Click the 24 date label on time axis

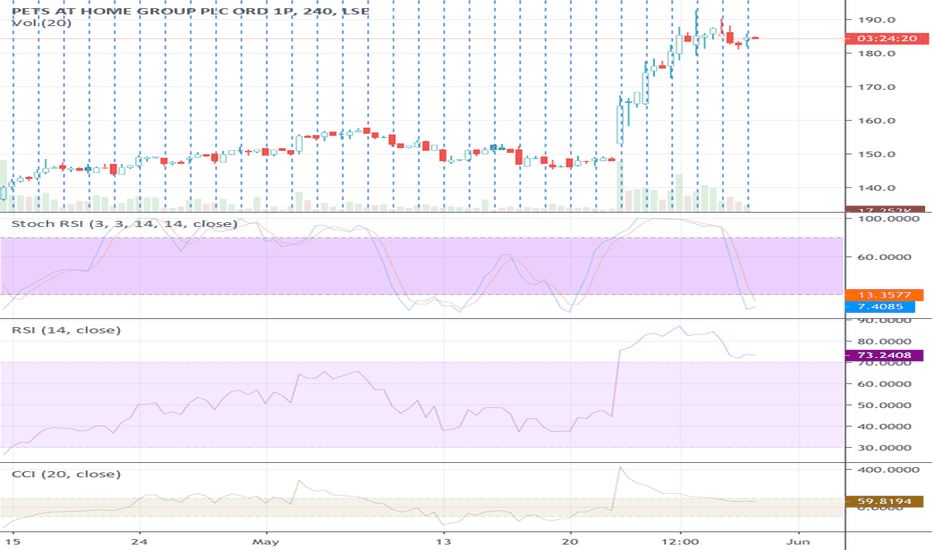[140, 542]
